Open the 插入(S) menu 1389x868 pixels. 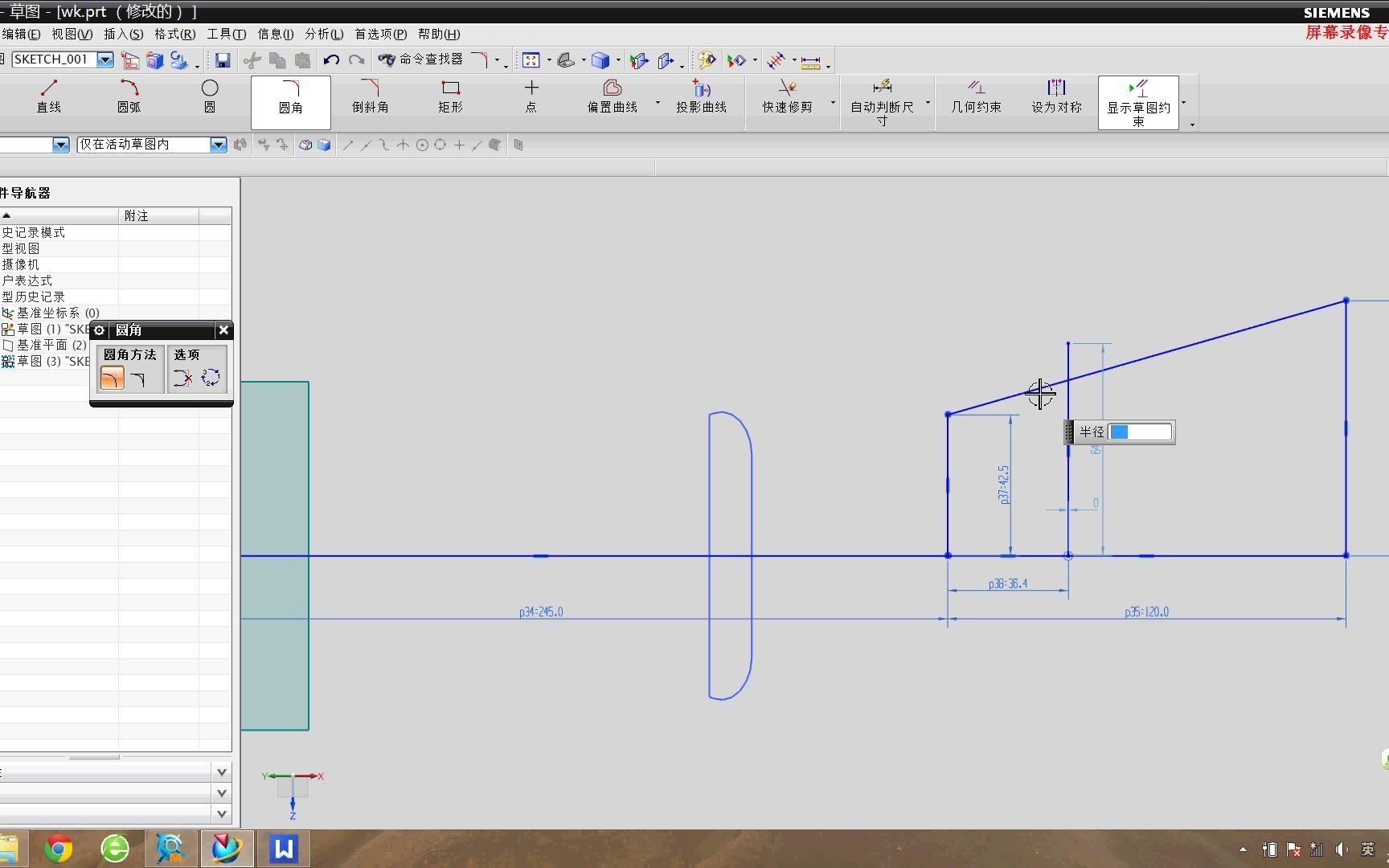tap(124, 34)
